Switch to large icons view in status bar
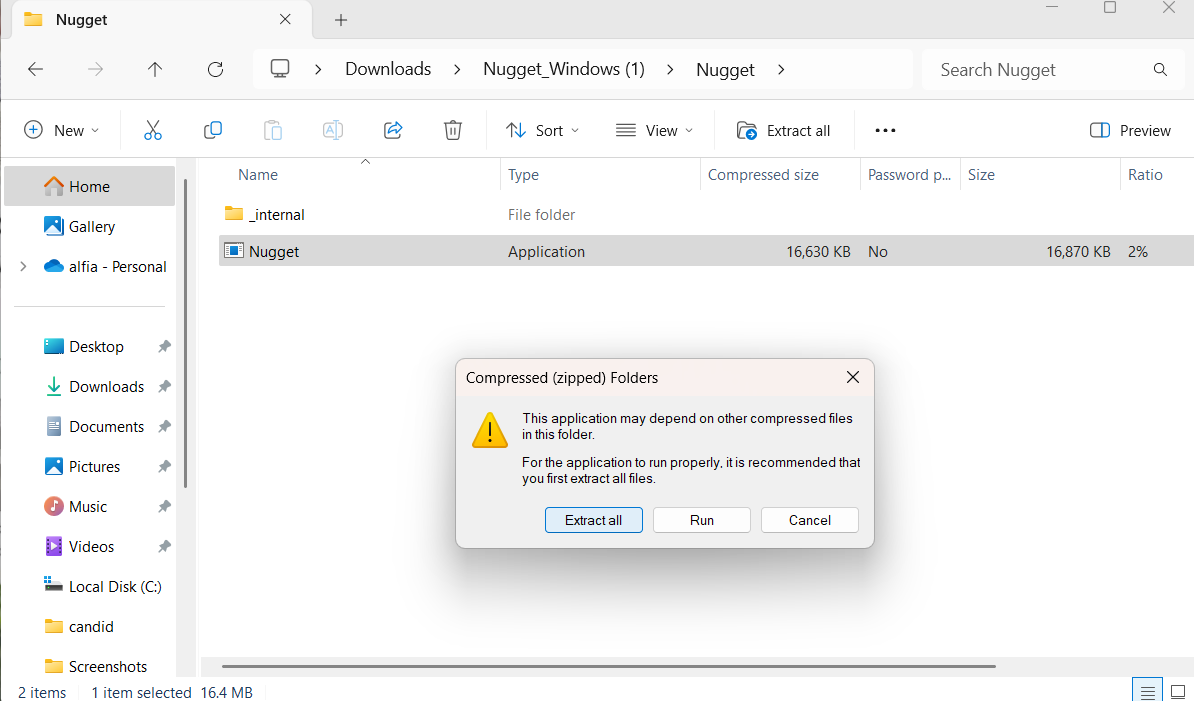 1177,693
